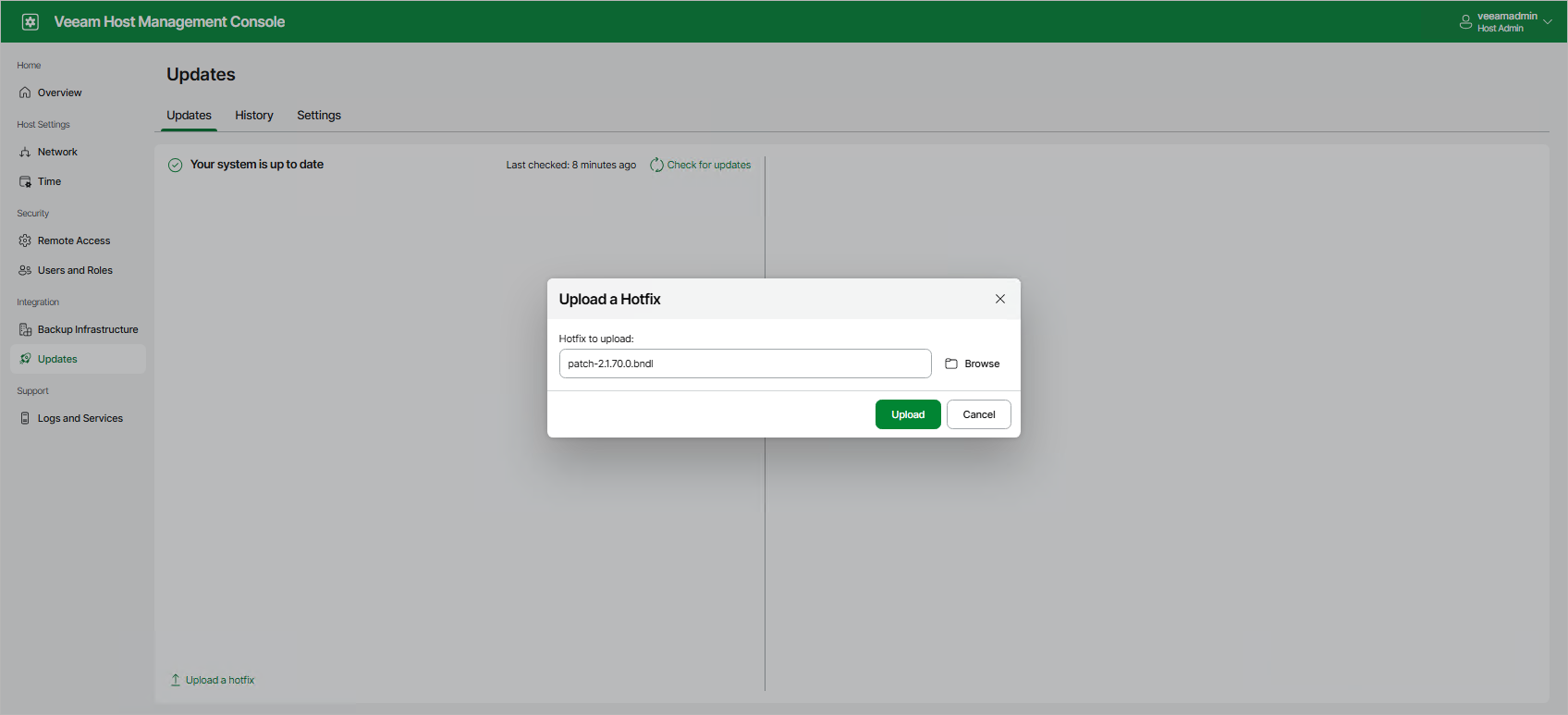Click the user profile avatar icon
This screenshot has width=1568, height=715.
tap(1465, 22)
